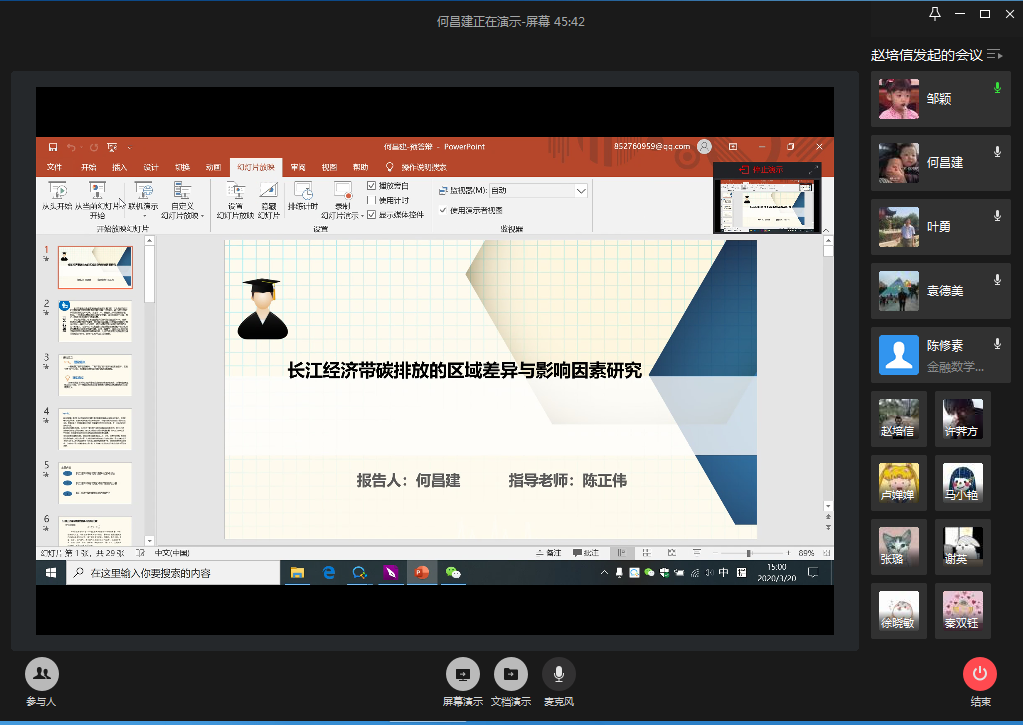The image size is (1023, 725).
Task: Select participant 叶勇 in the list
Action: pyautogui.click(x=940, y=227)
